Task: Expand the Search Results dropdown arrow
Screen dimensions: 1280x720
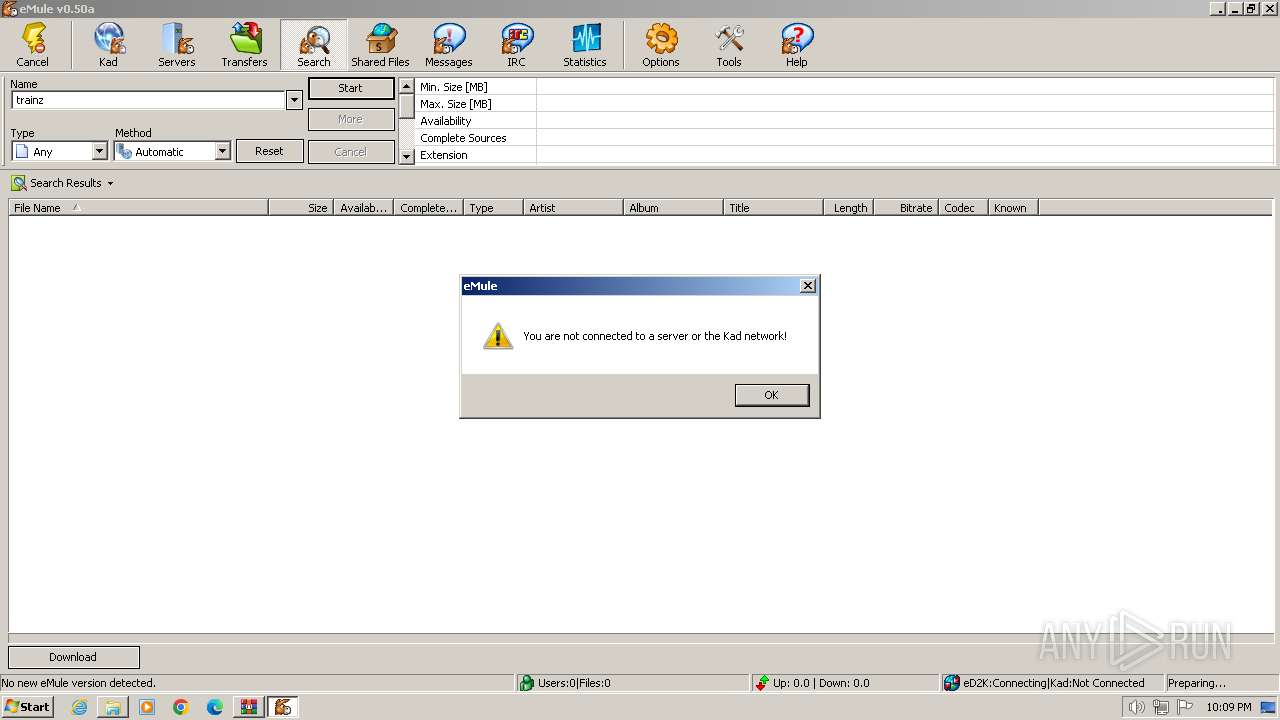Action: point(110,184)
